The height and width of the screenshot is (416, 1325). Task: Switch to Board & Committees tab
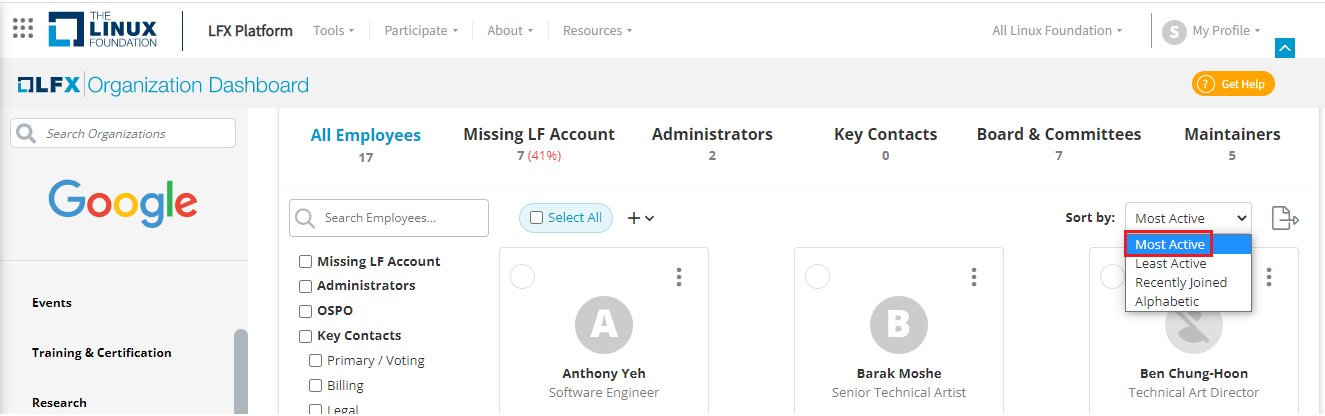(1058, 134)
